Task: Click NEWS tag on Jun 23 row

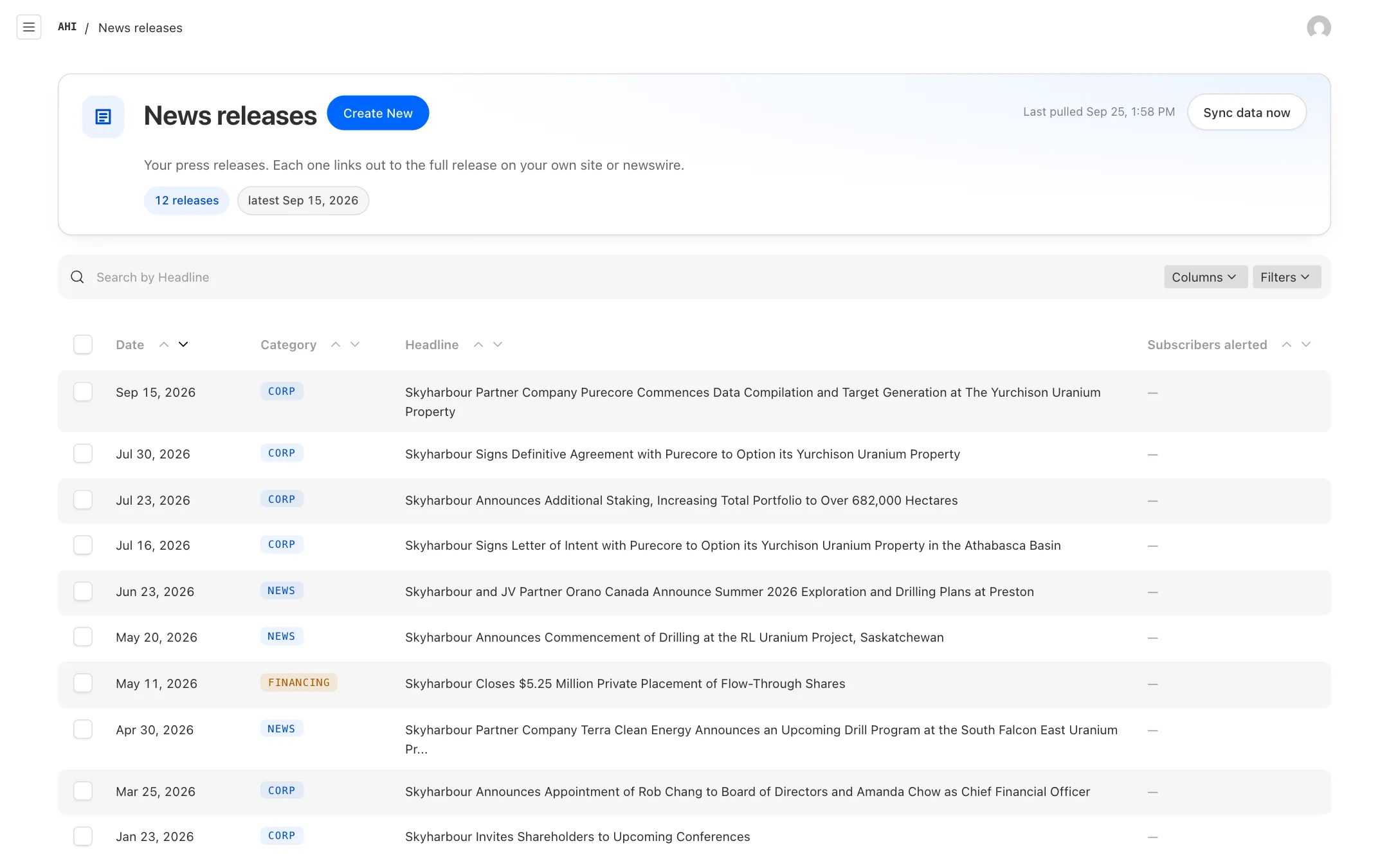Action: click(x=282, y=591)
